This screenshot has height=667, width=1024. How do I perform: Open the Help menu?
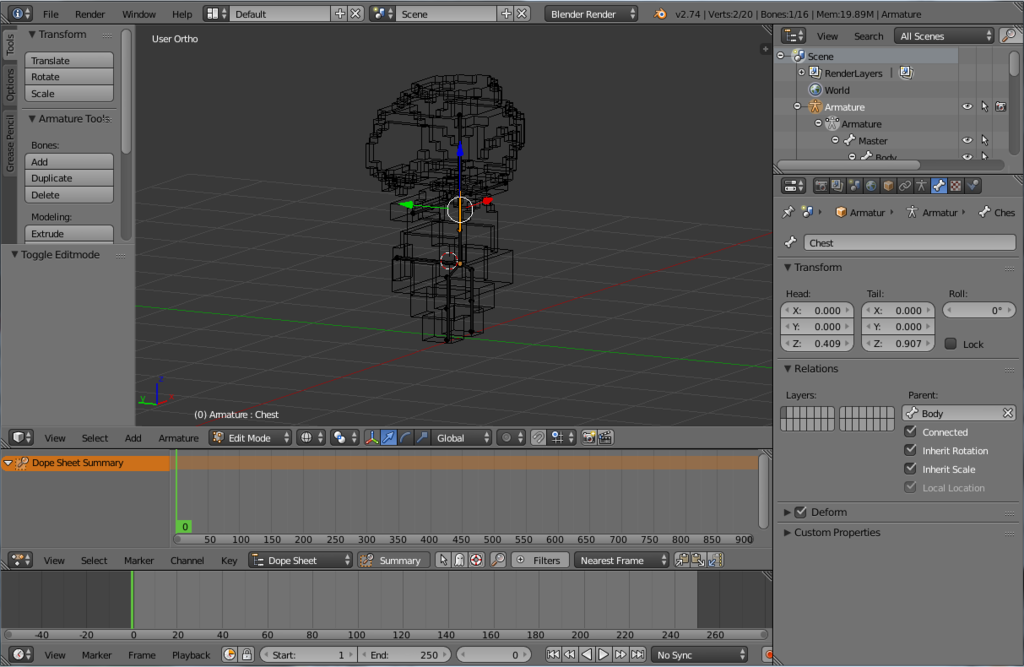(182, 14)
